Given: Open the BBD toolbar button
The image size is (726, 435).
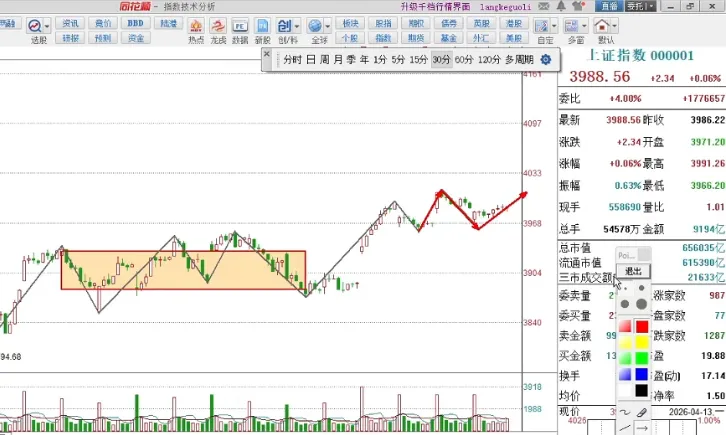Looking at the screenshot, I should click(136, 23).
